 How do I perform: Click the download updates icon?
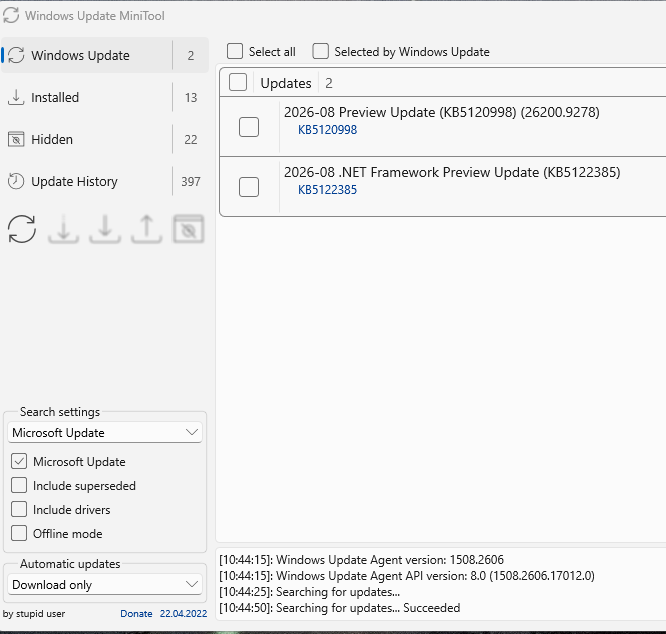(x=63, y=229)
